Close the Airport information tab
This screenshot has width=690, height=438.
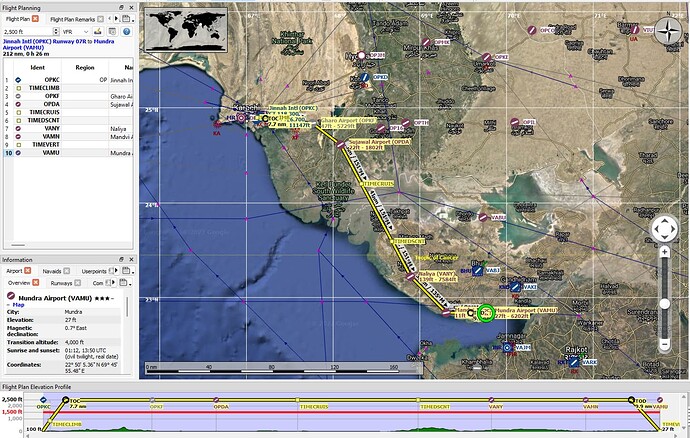[x=27, y=270]
